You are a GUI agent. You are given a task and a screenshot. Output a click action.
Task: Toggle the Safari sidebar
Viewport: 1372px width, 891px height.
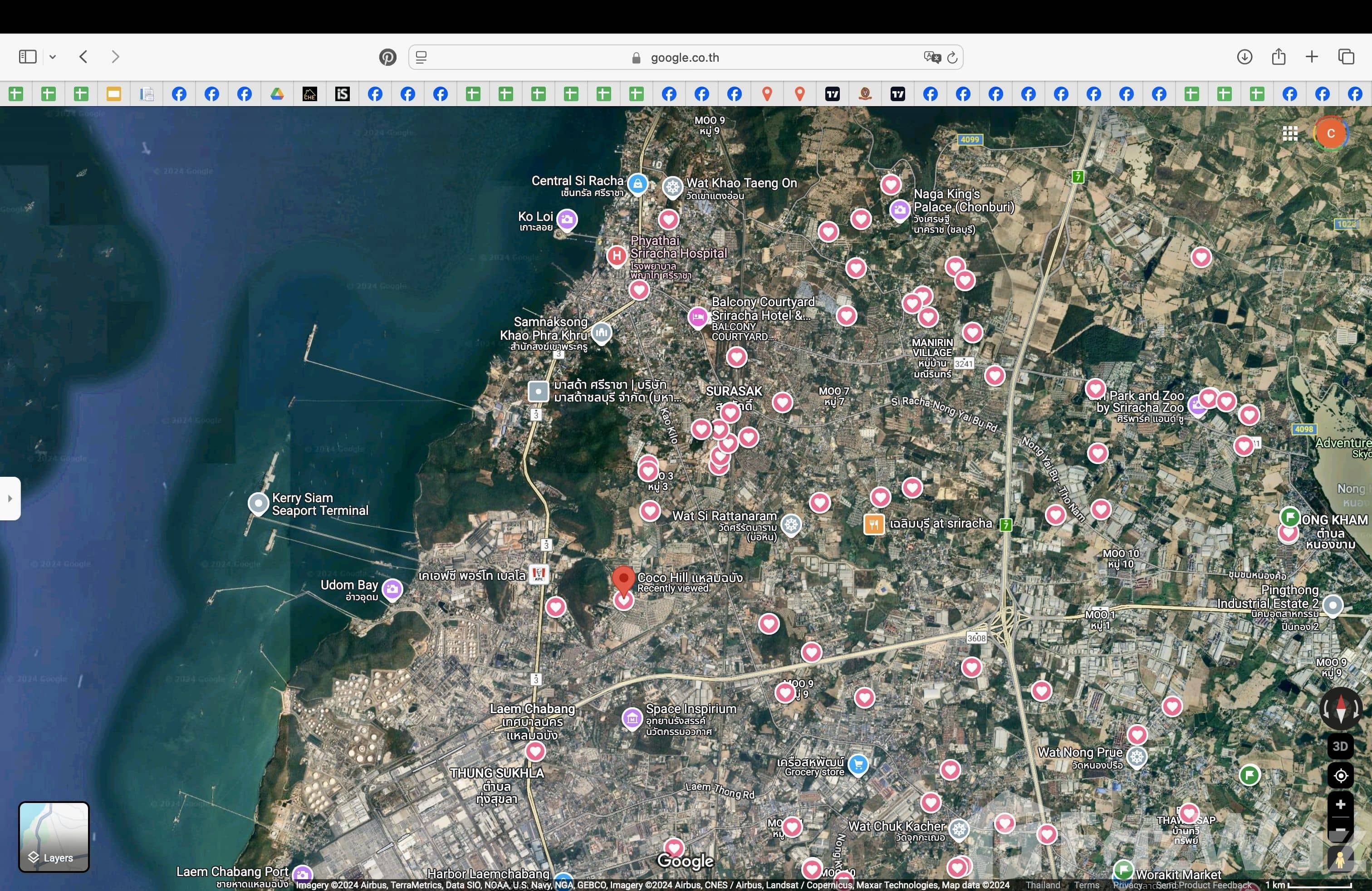coord(28,56)
